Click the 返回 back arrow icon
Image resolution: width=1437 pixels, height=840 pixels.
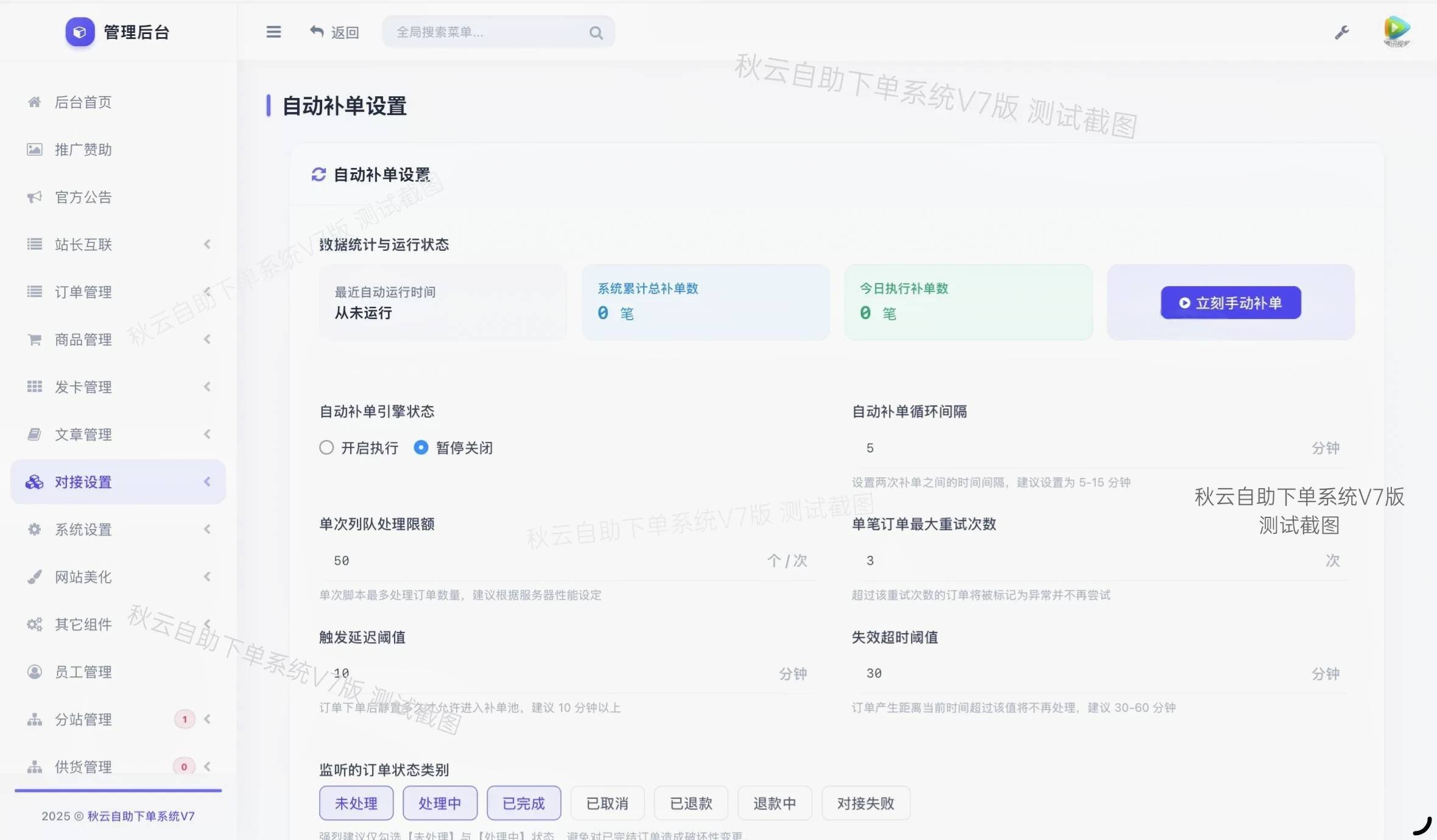pos(317,31)
